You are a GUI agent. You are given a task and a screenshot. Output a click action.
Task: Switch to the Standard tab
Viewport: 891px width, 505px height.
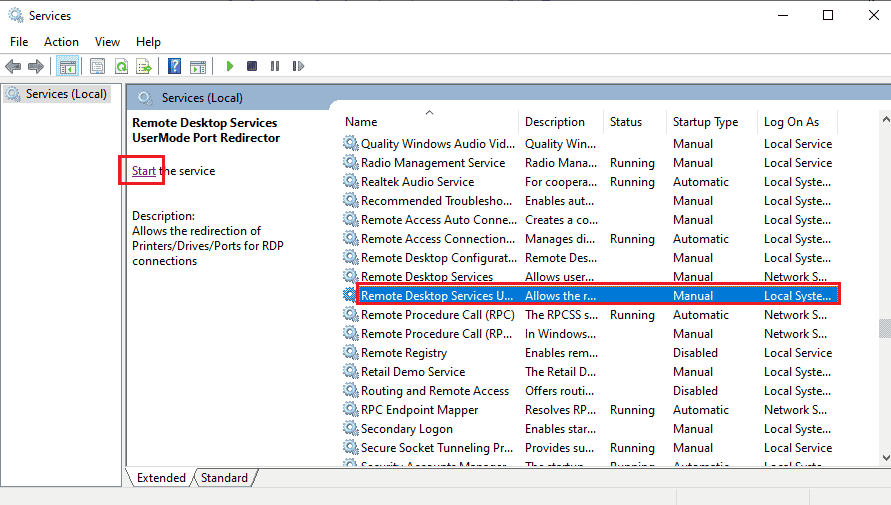click(224, 478)
